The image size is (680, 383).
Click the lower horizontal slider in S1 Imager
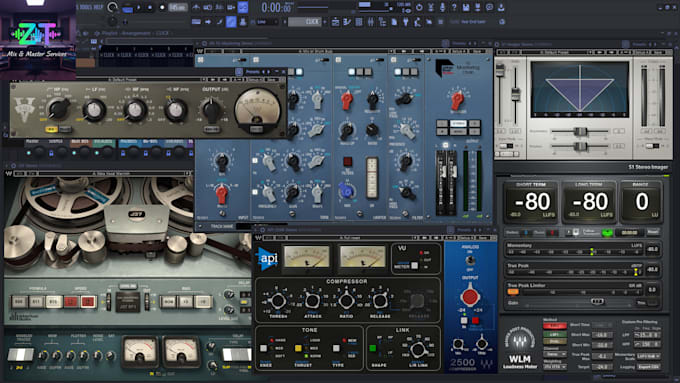point(580,147)
